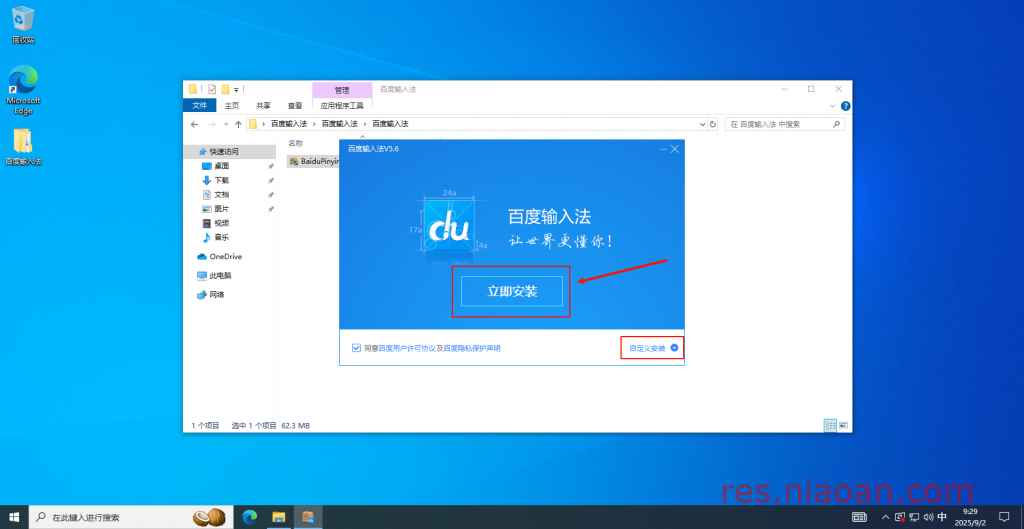1024x529 pixels.
Task: Click the taskbar search box
Action: [129, 517]
